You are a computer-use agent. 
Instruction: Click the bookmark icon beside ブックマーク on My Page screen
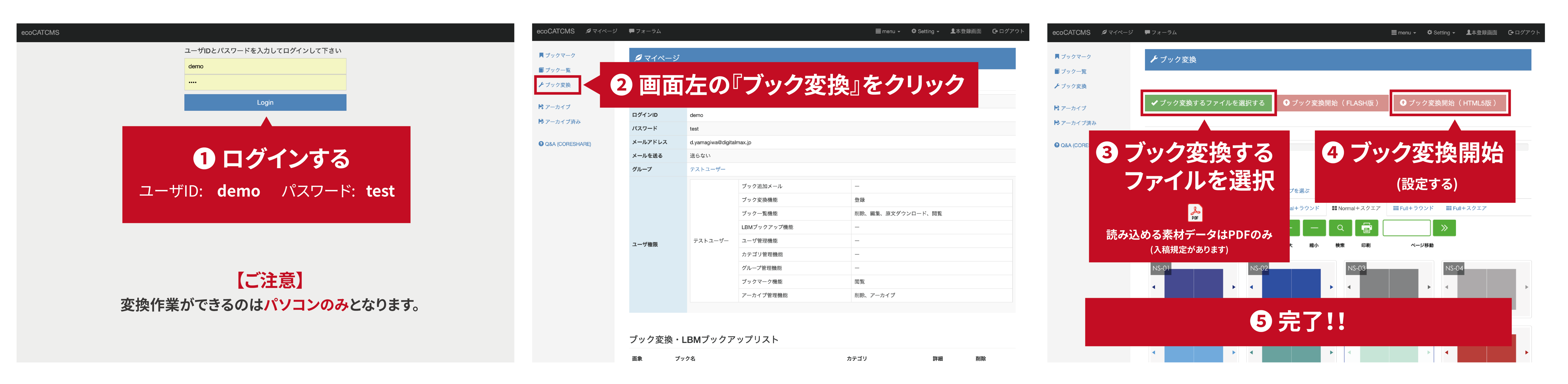[541, 55]
